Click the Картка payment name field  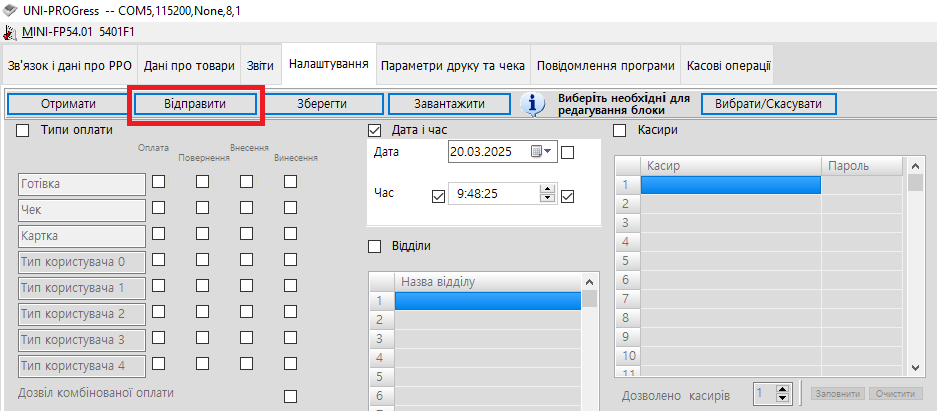[82, 236]
